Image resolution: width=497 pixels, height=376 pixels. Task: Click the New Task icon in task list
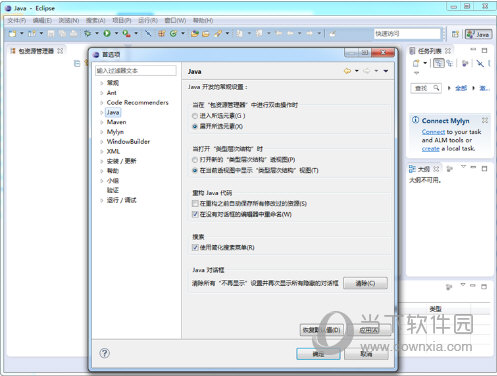pyautogui.click(x=416, y=63)
